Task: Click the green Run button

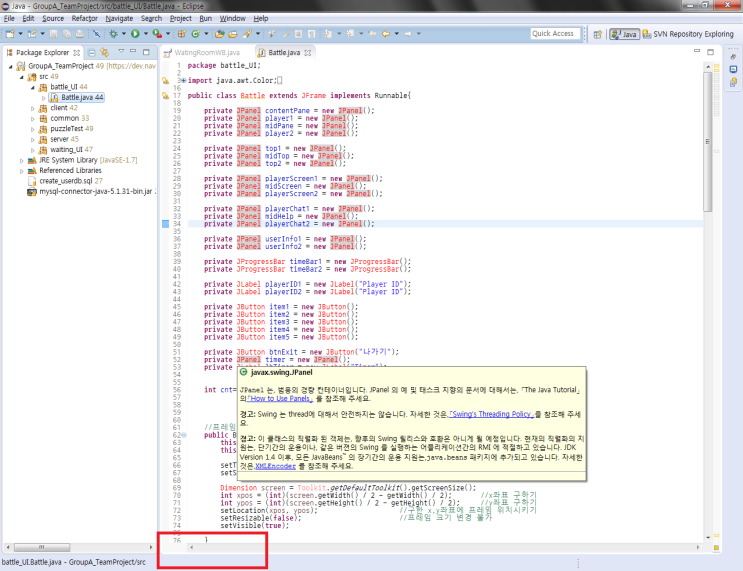Action: coord(135,34)
